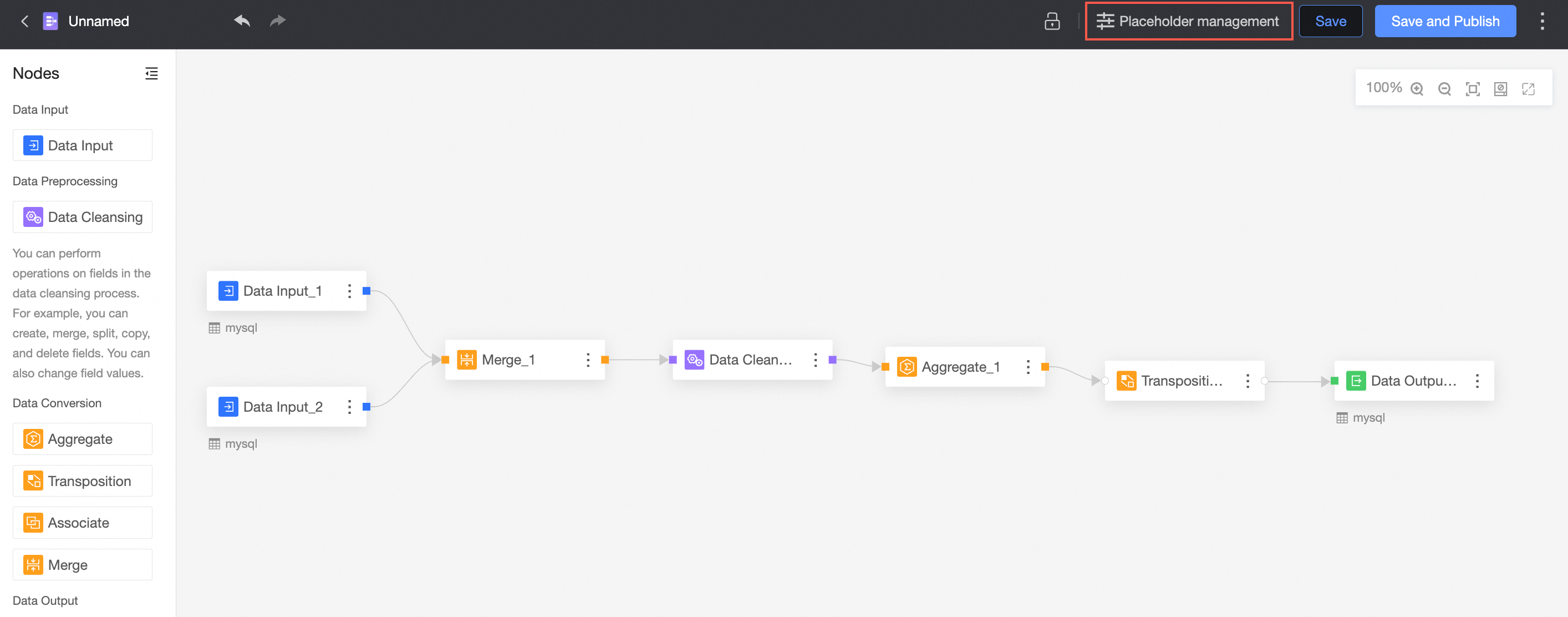Collapse the Nodes panel
The height and width of the screenshot is (617, 1568).
coord(151,74)
